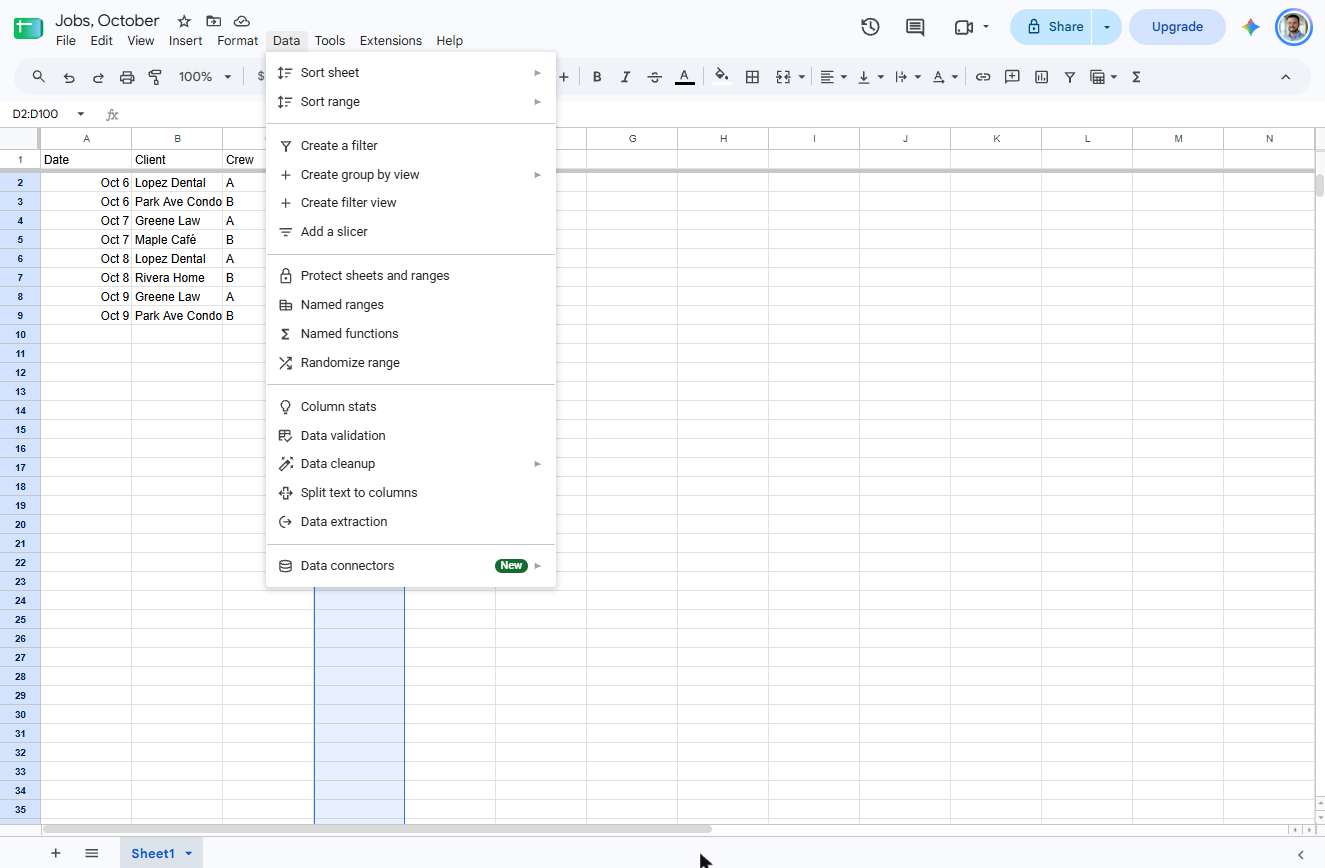The height and width of the screenshot is (868, 1325).
Task: Toggle italic formatting
Action: (626, 77)
